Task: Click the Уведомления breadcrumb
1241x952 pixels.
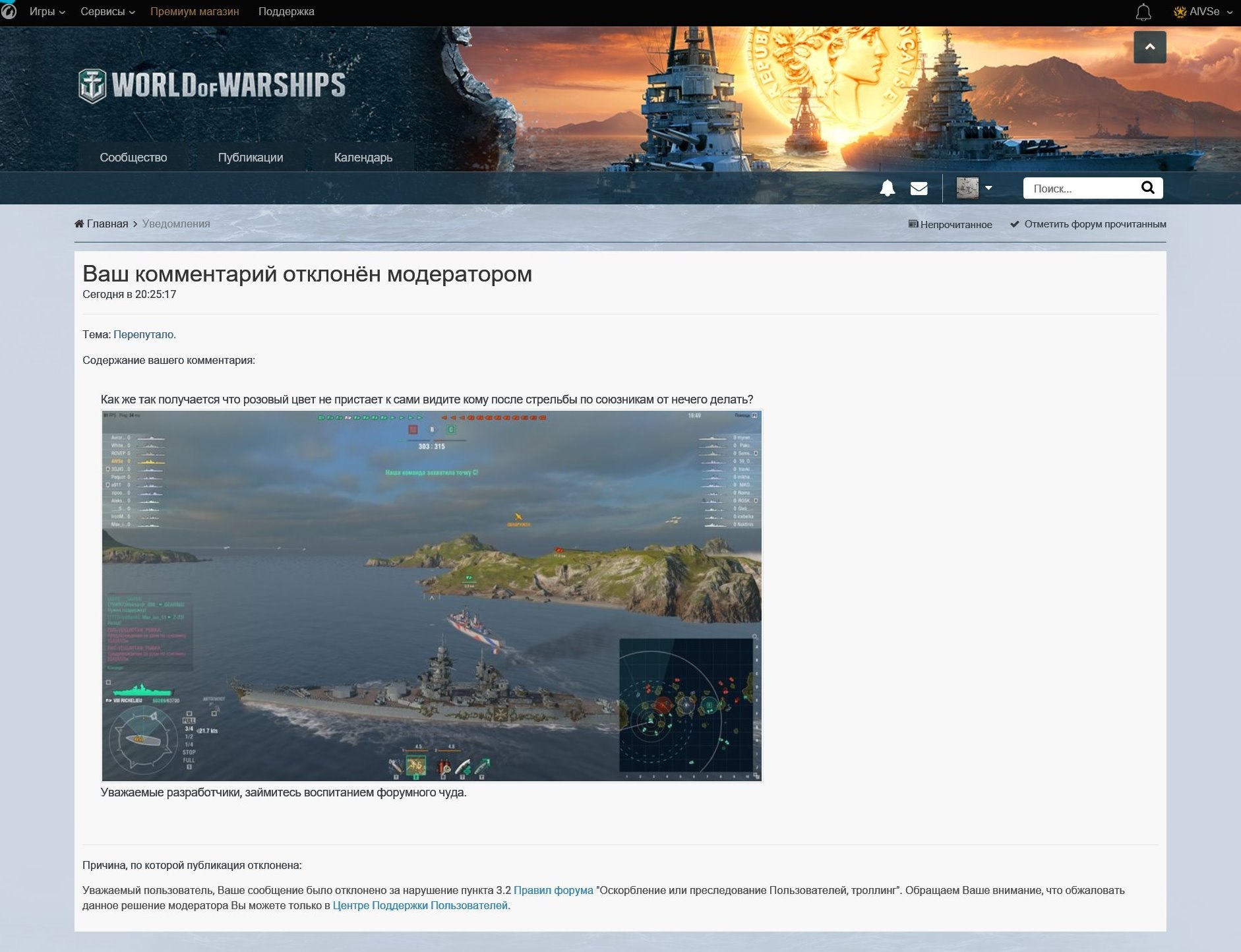Action: click(176, 223)
